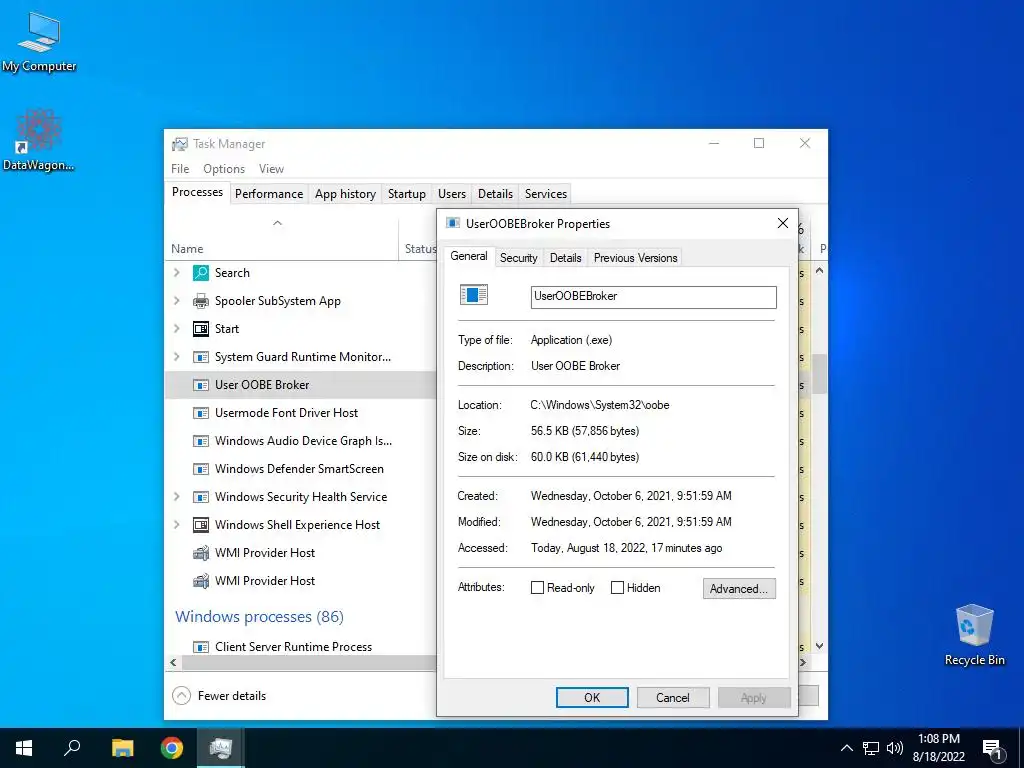This screenshot has width=1024, height=768.
Task: Open the volume tray icon
Action: (x=895, y=748)
